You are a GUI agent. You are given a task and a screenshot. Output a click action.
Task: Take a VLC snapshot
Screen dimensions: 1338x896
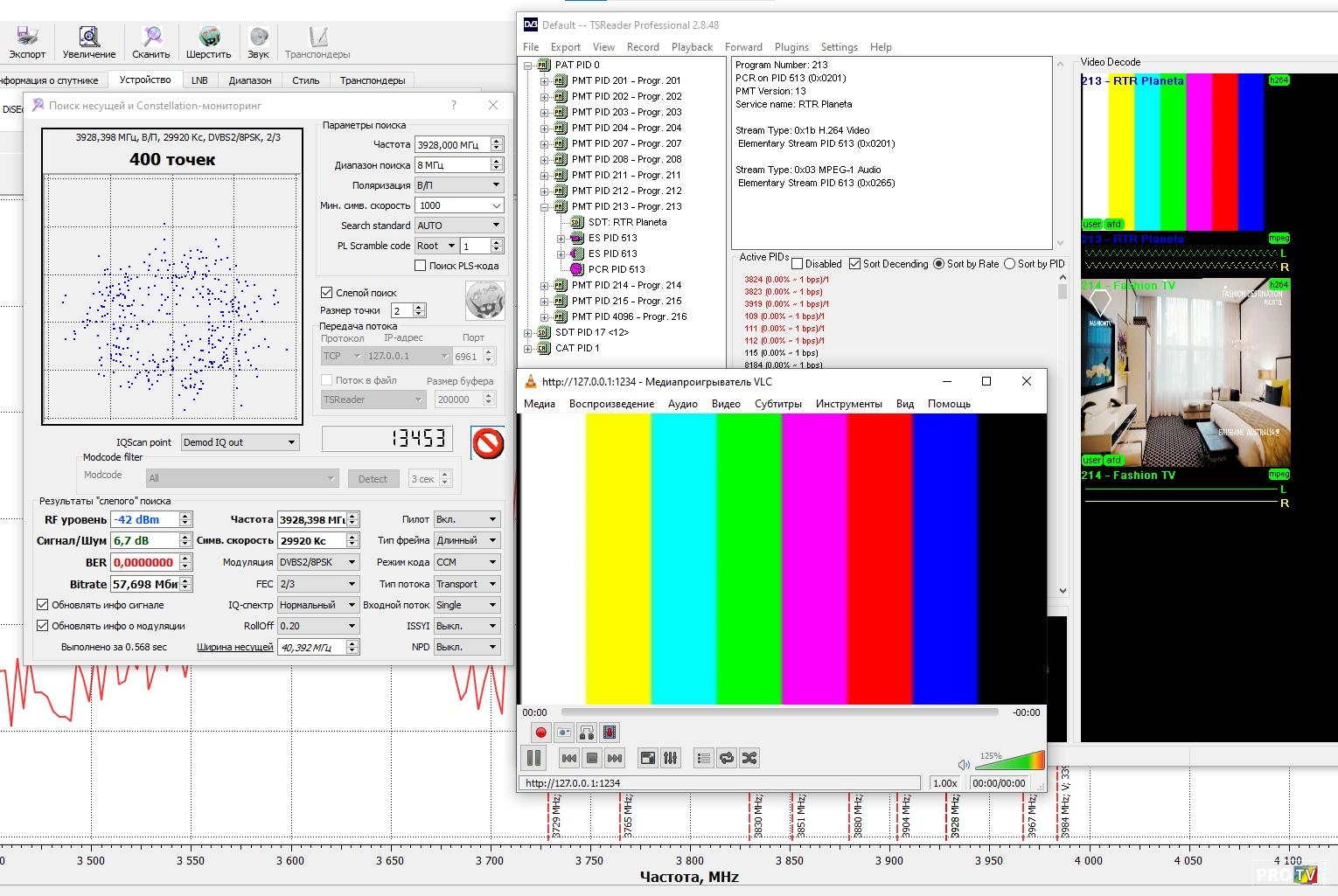tap(564, 733)
